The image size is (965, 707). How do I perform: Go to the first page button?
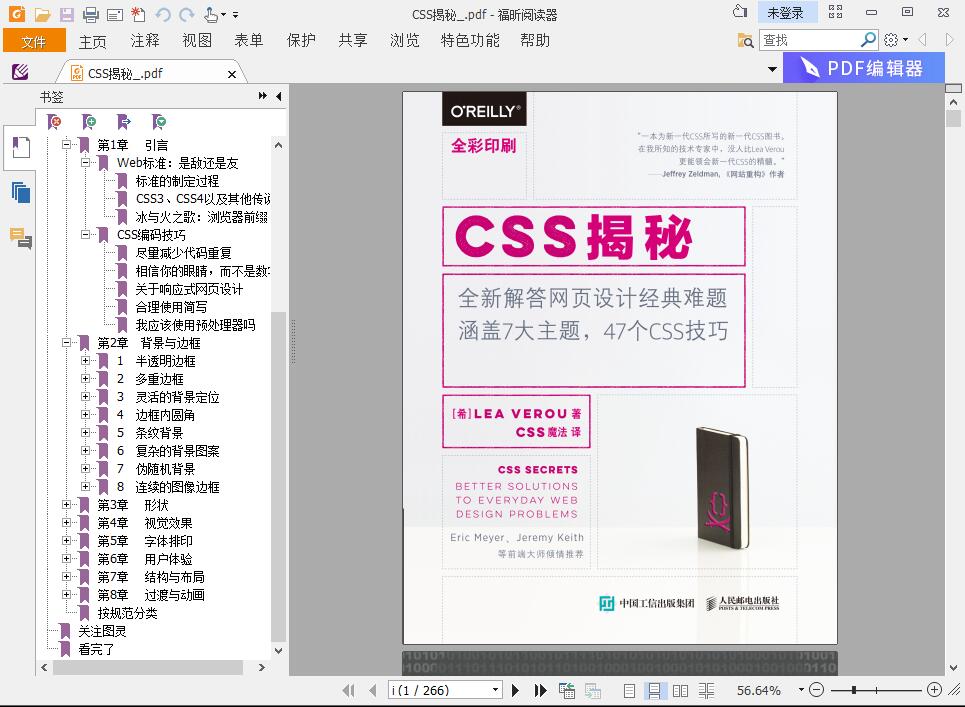pos(348,690)
